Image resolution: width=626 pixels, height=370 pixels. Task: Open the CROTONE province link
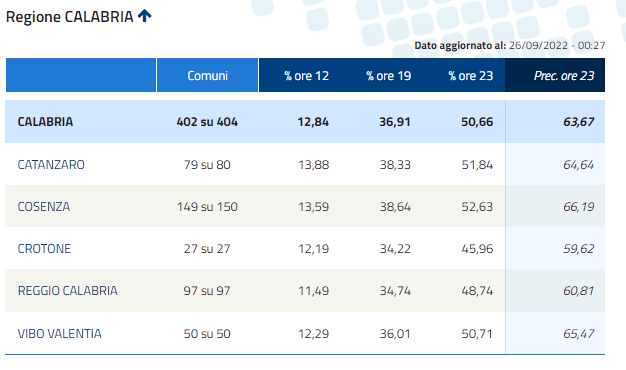[44, 249]
